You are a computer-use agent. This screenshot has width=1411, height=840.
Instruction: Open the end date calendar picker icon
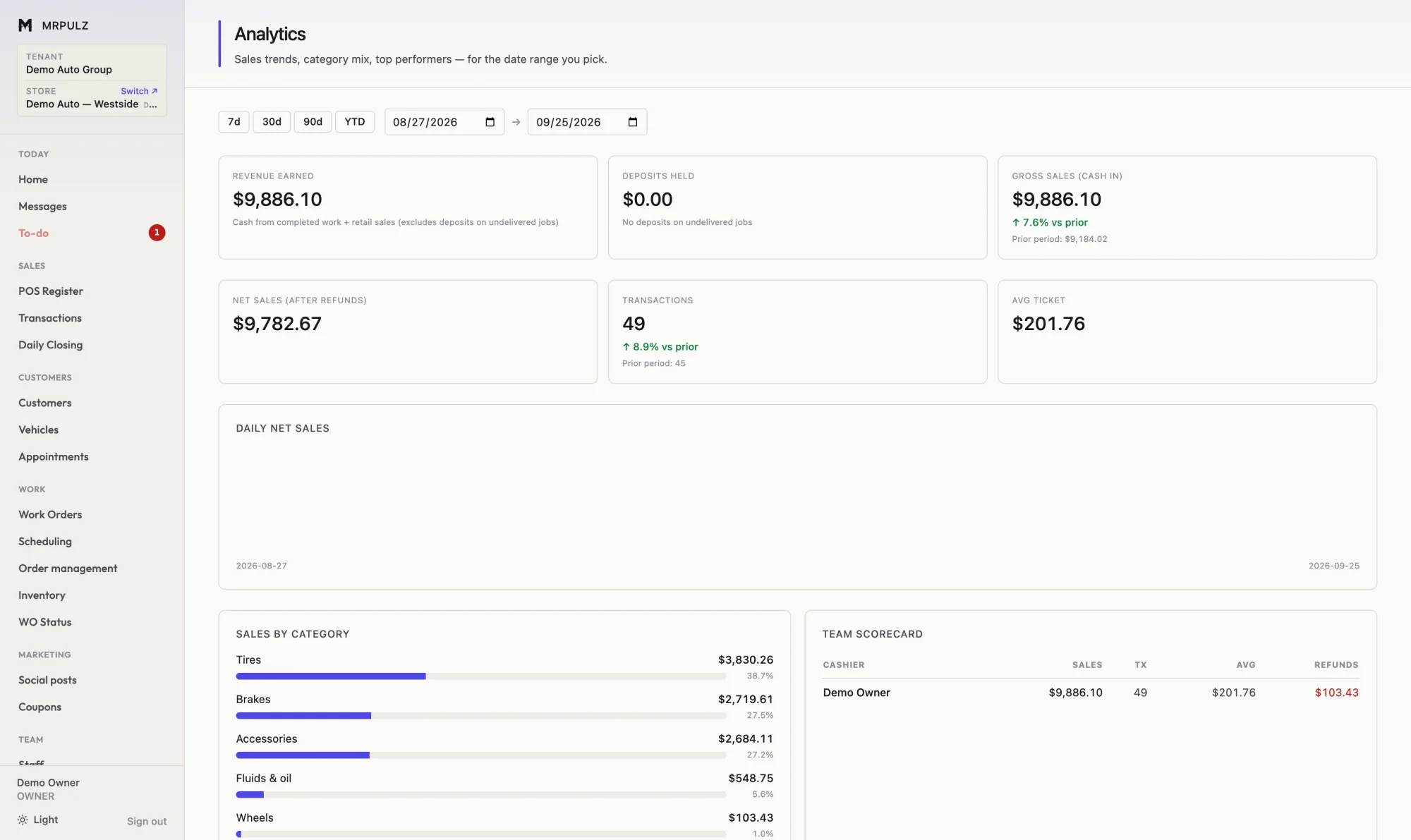click(x=633, y=122)
